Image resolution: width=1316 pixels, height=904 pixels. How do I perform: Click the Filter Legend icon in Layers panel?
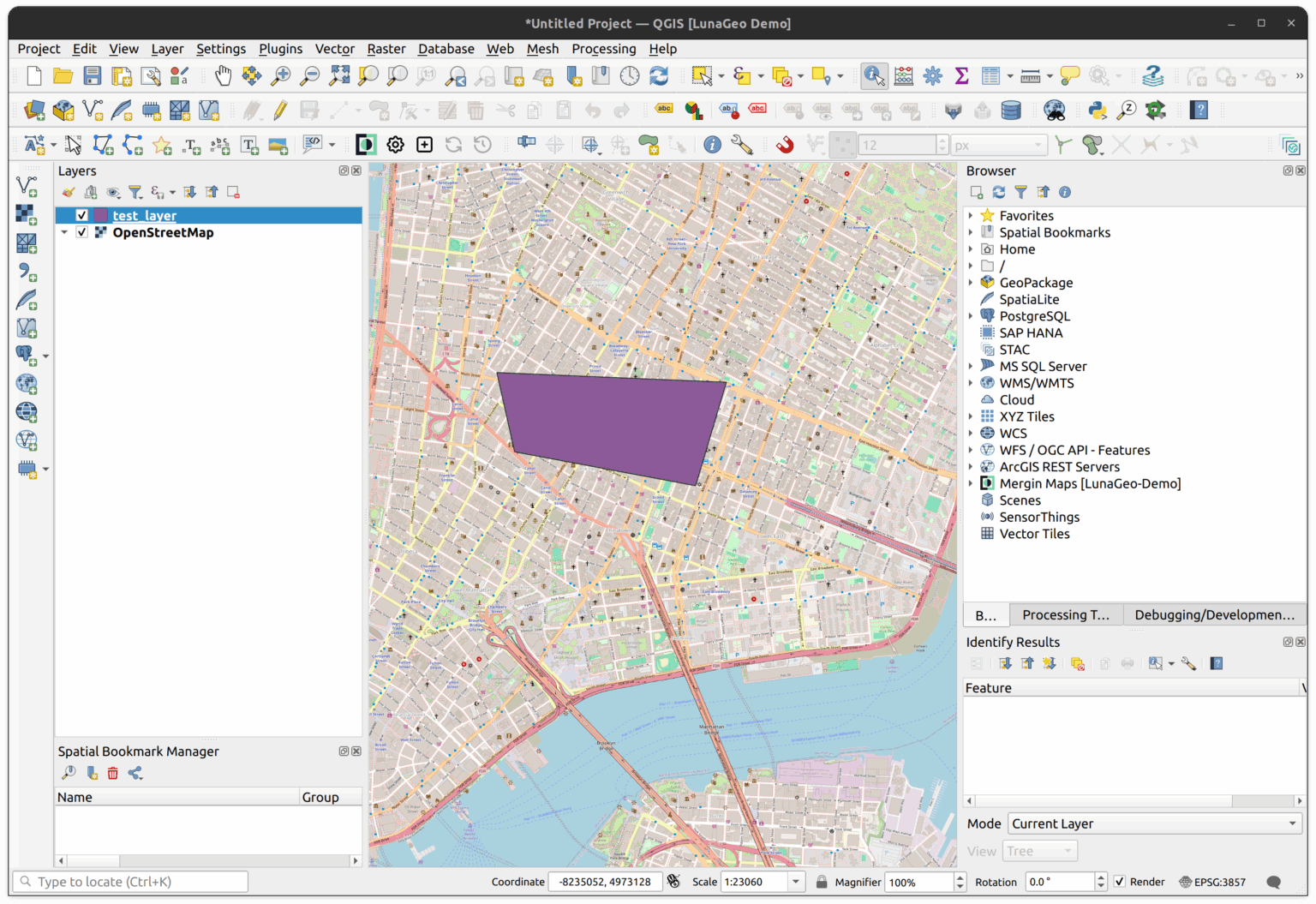coord(135,193)
